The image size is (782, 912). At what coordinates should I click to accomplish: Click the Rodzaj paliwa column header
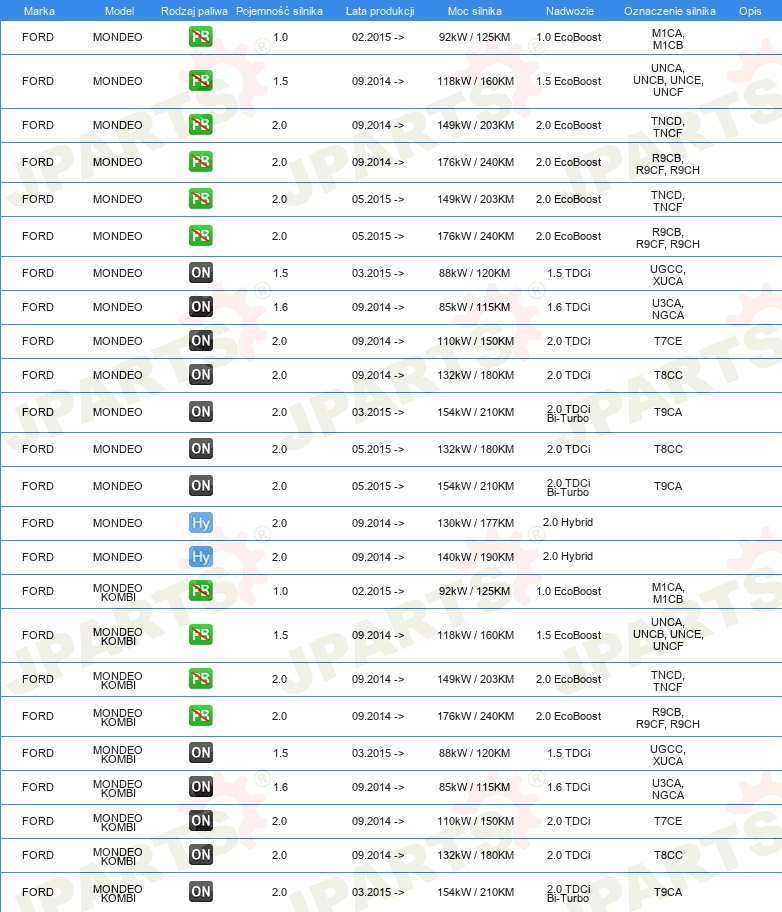[194, 11]
